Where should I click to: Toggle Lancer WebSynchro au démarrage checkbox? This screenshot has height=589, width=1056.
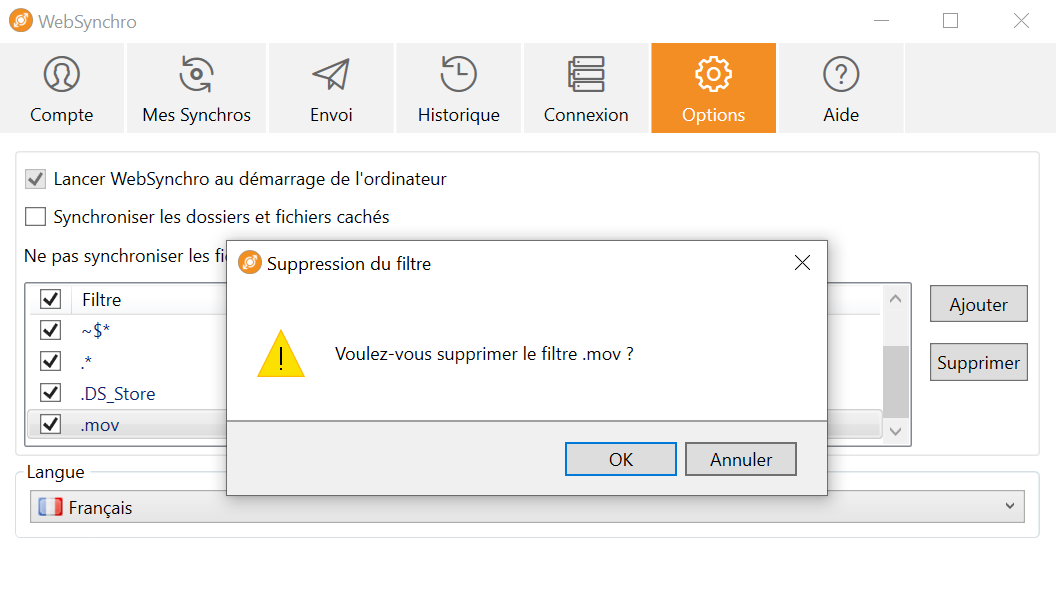[x=35, y=179]
